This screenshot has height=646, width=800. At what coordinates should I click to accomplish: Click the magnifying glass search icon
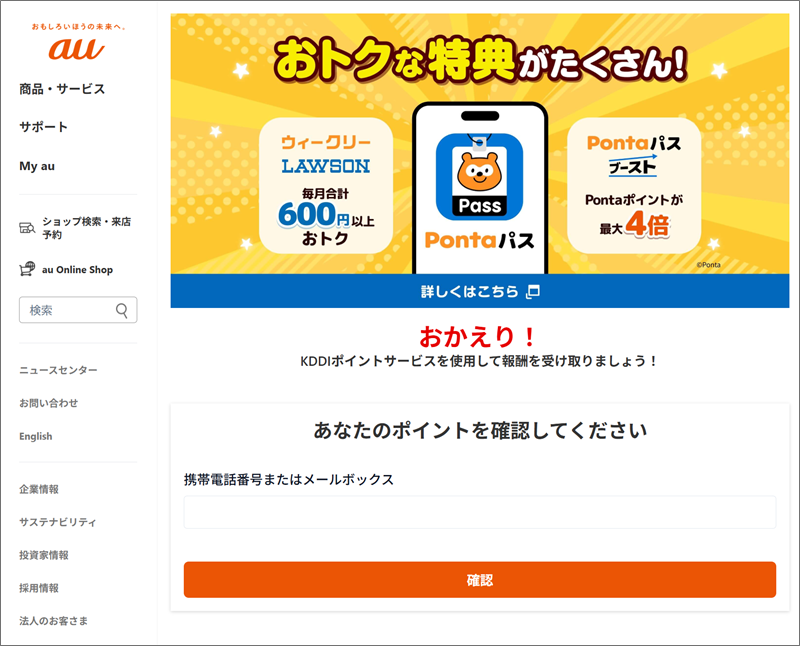[x=122, y=310]
